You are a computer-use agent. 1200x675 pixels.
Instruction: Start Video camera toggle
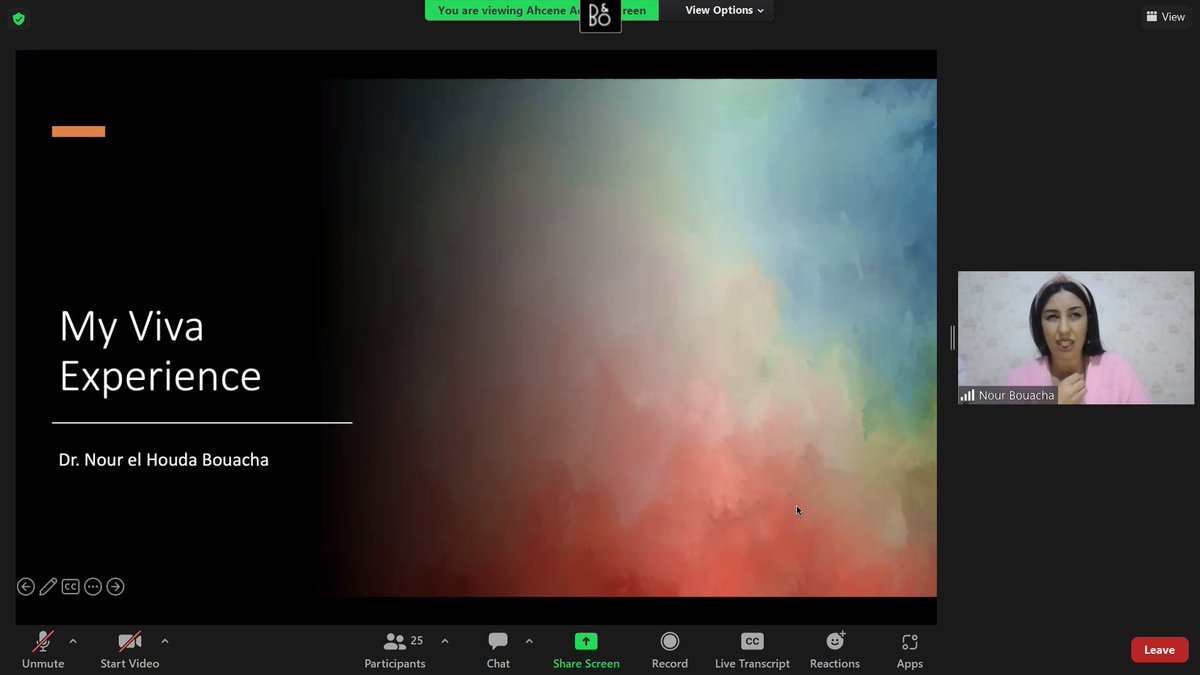[130, 650]
